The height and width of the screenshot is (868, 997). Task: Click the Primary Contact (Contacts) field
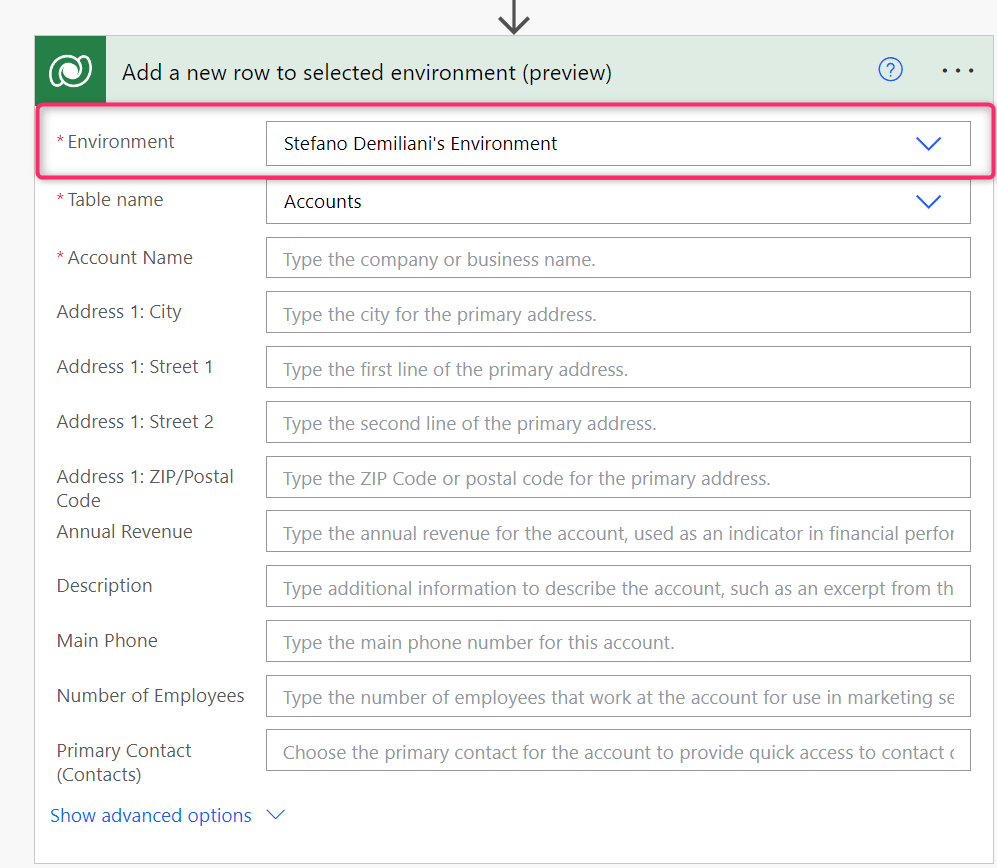coord(617,752)
